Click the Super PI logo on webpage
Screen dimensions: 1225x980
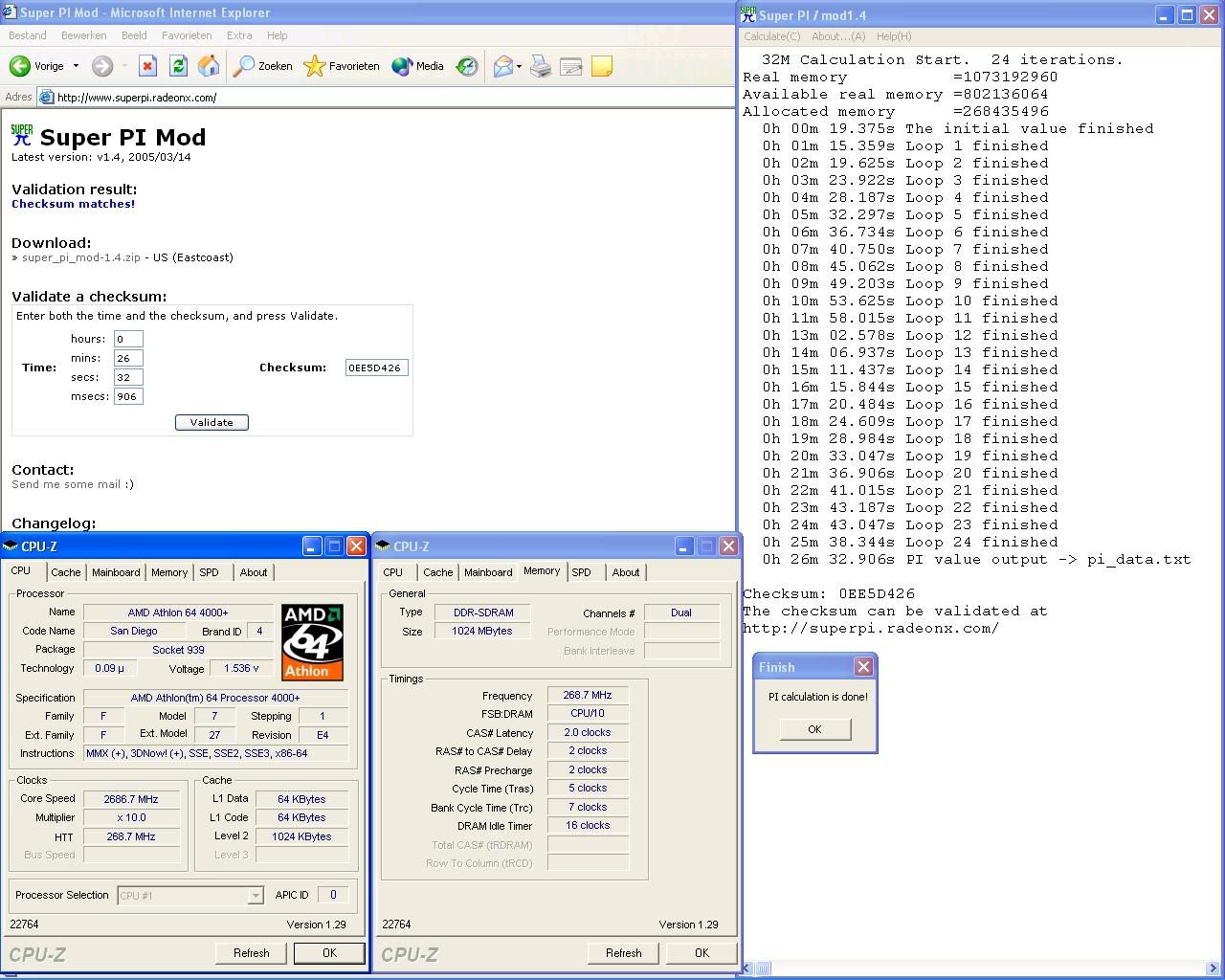(22, 135)
